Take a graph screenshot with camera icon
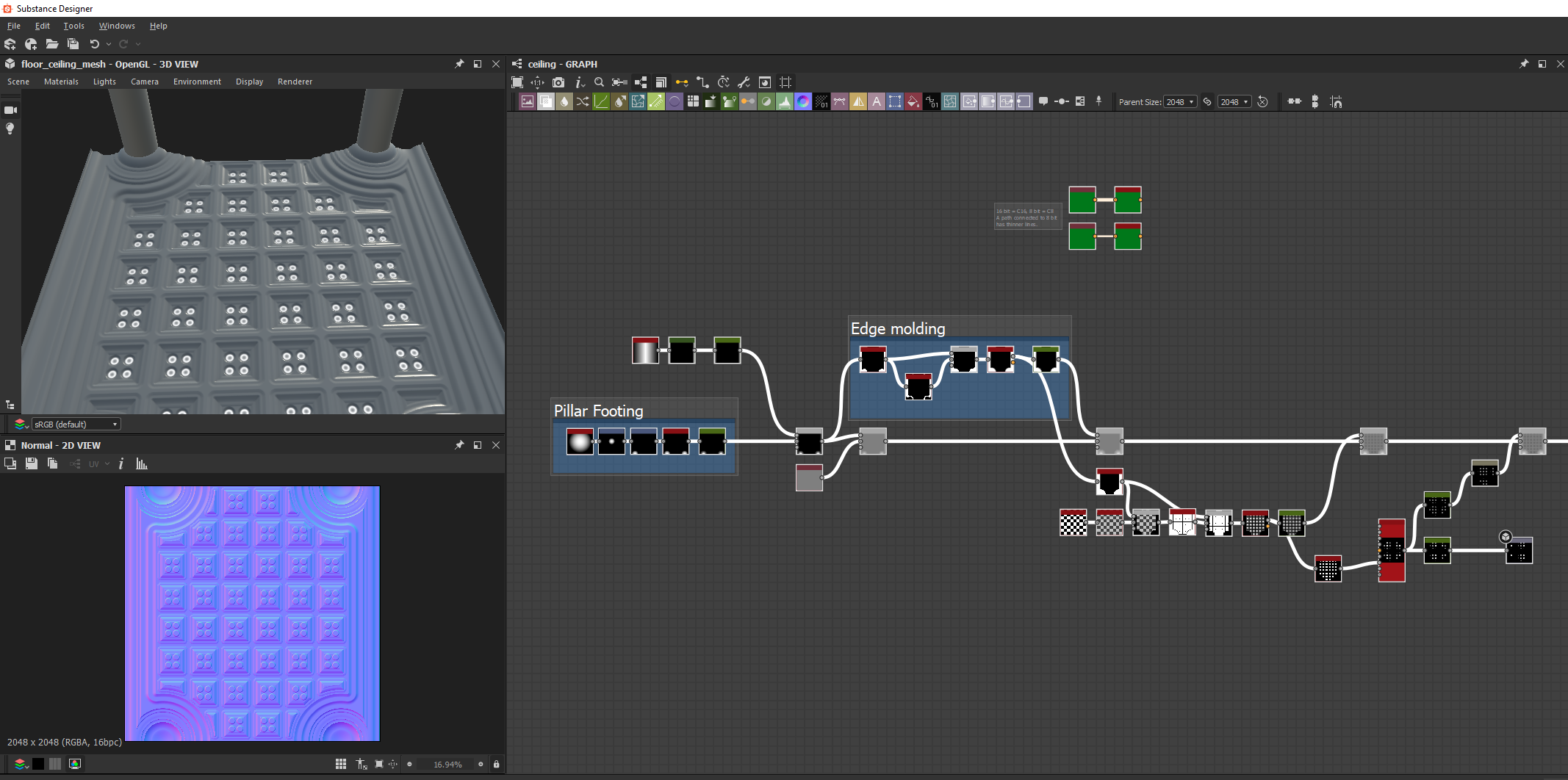 point(558,82)
